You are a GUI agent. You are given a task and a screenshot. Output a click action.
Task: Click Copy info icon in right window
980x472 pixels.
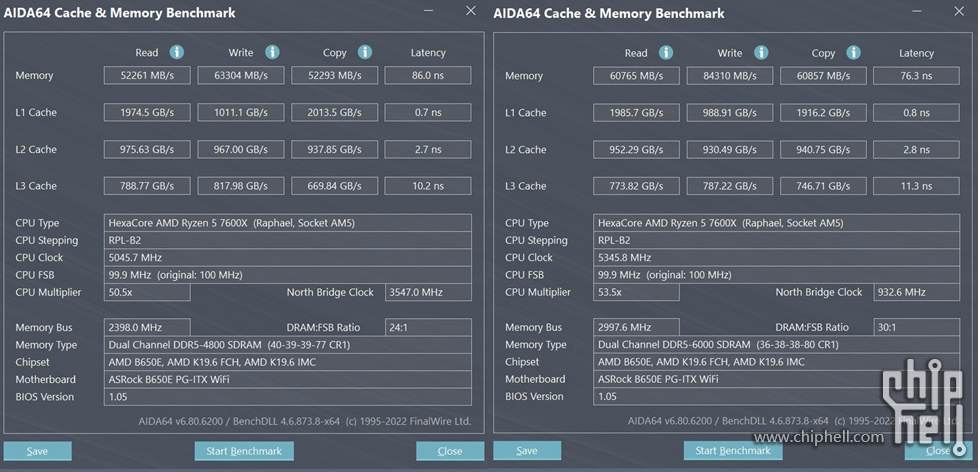[854, 53]
